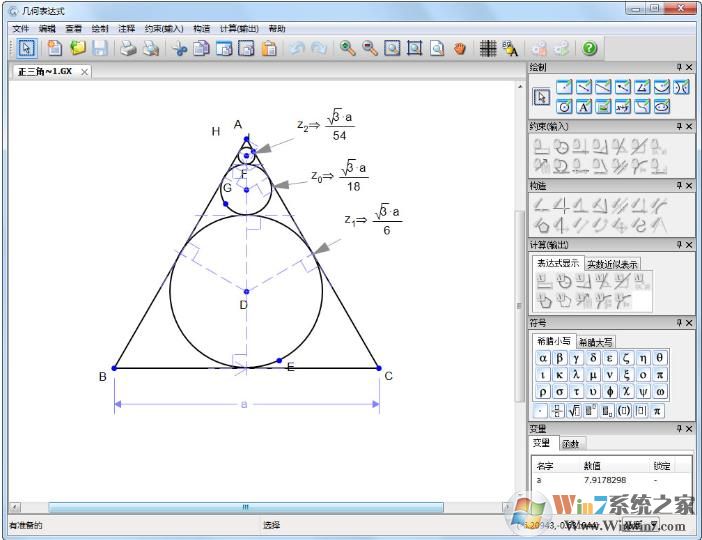Image resolution: width=702 pixels, height=540 pixels.
Task: Print the drawing with printer icon
Action: 128,48
